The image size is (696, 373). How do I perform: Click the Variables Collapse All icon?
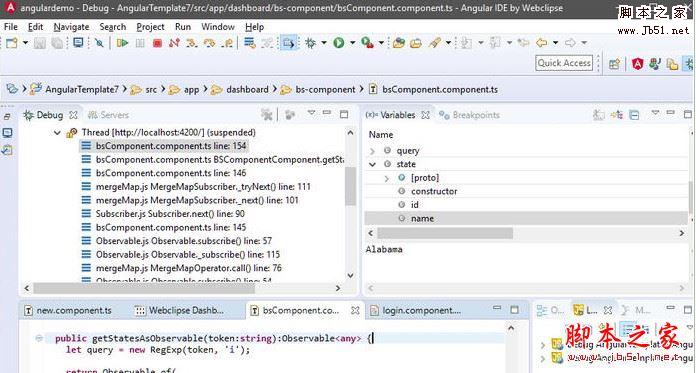pos(635,115)
